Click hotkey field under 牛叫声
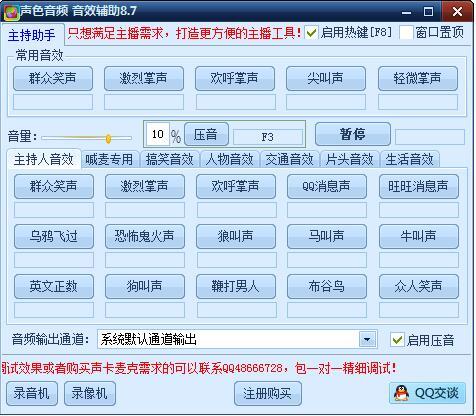The height and width of the screenshot is (416, 476). (x=419, y=260)
